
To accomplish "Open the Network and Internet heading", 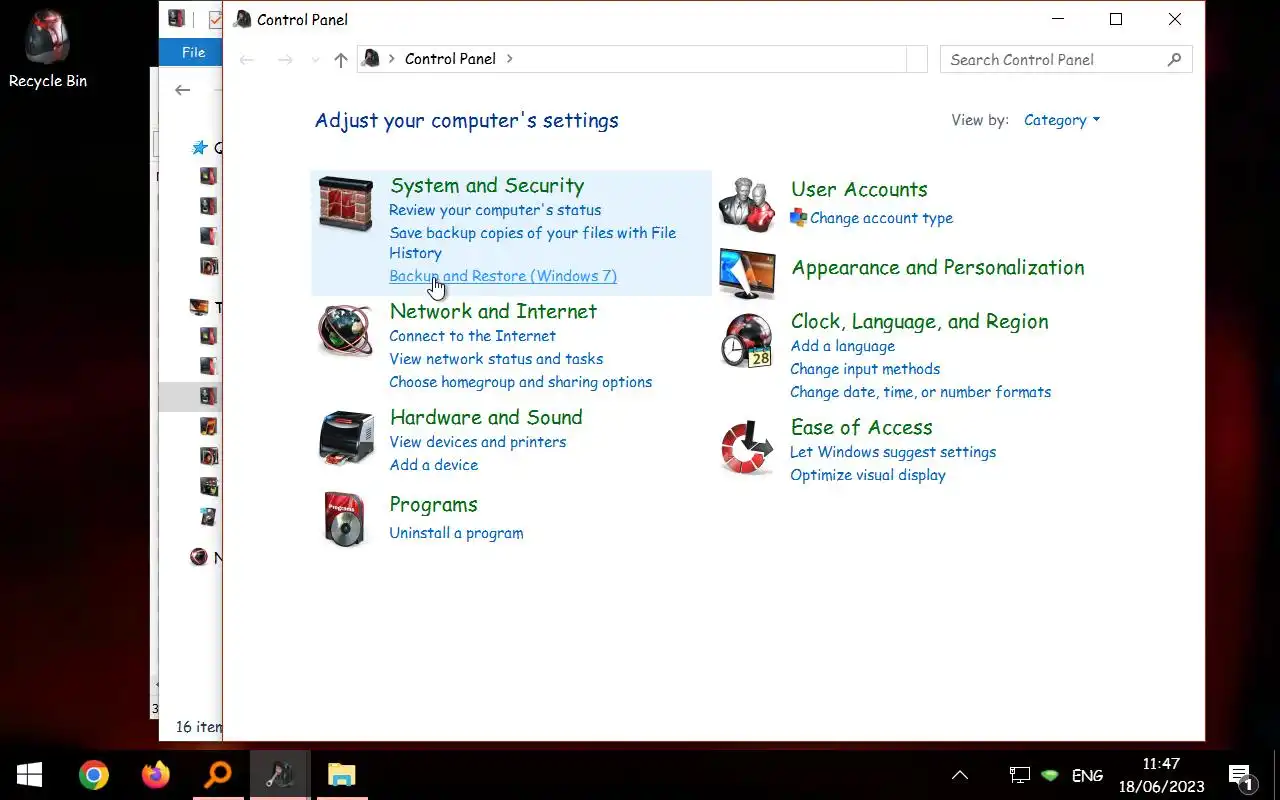I will coord(493,311).
